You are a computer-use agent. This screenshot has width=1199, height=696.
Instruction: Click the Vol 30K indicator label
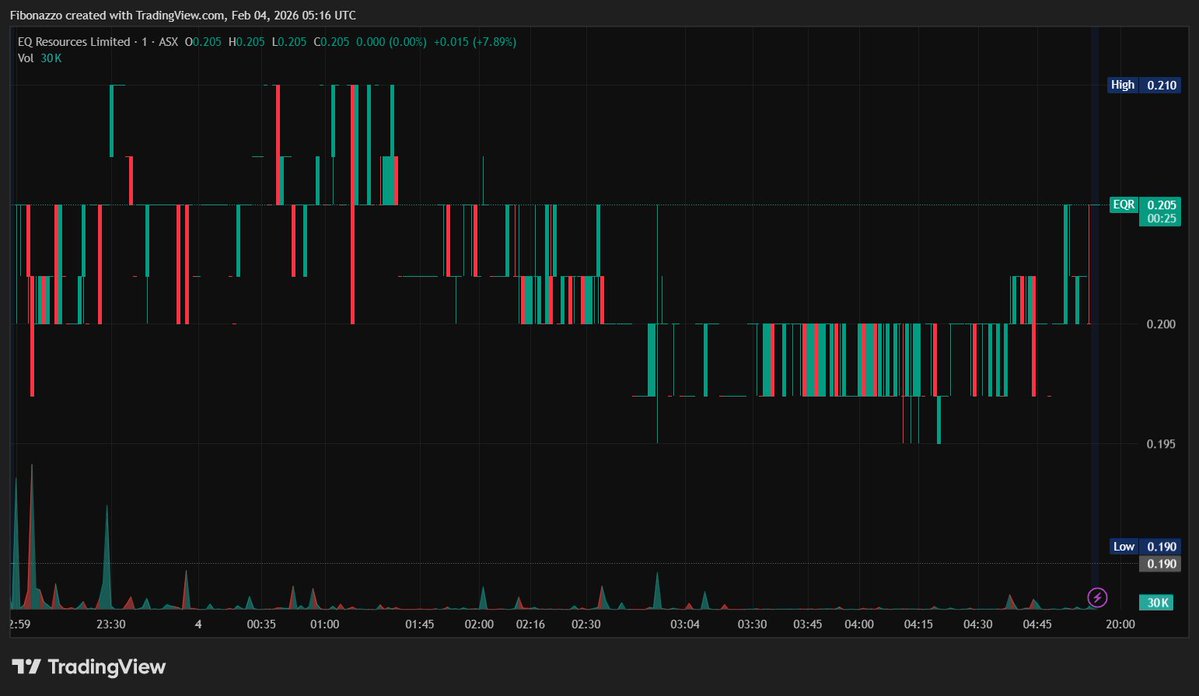pyautogui.click(x=40, y=58)
